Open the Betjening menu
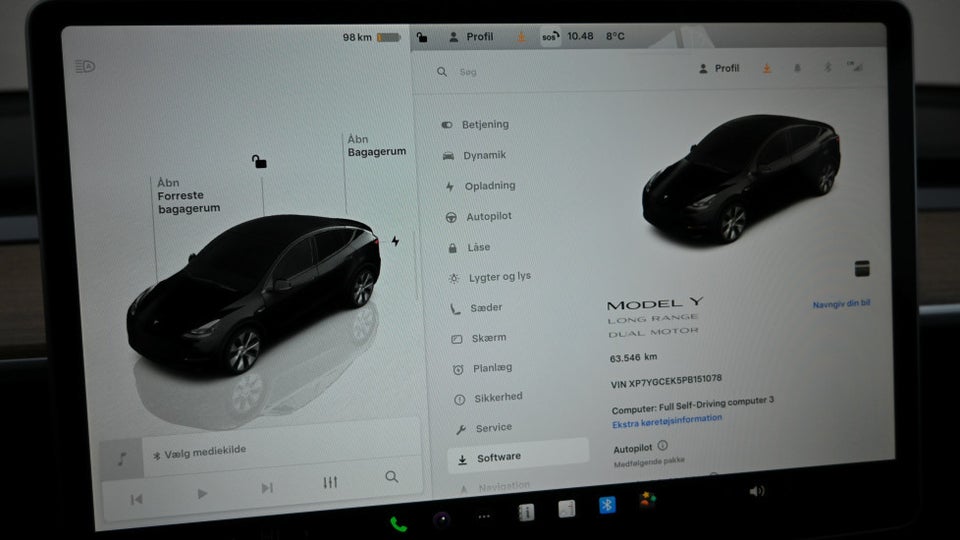Screen dimensions: 960x540 (475, 124)
